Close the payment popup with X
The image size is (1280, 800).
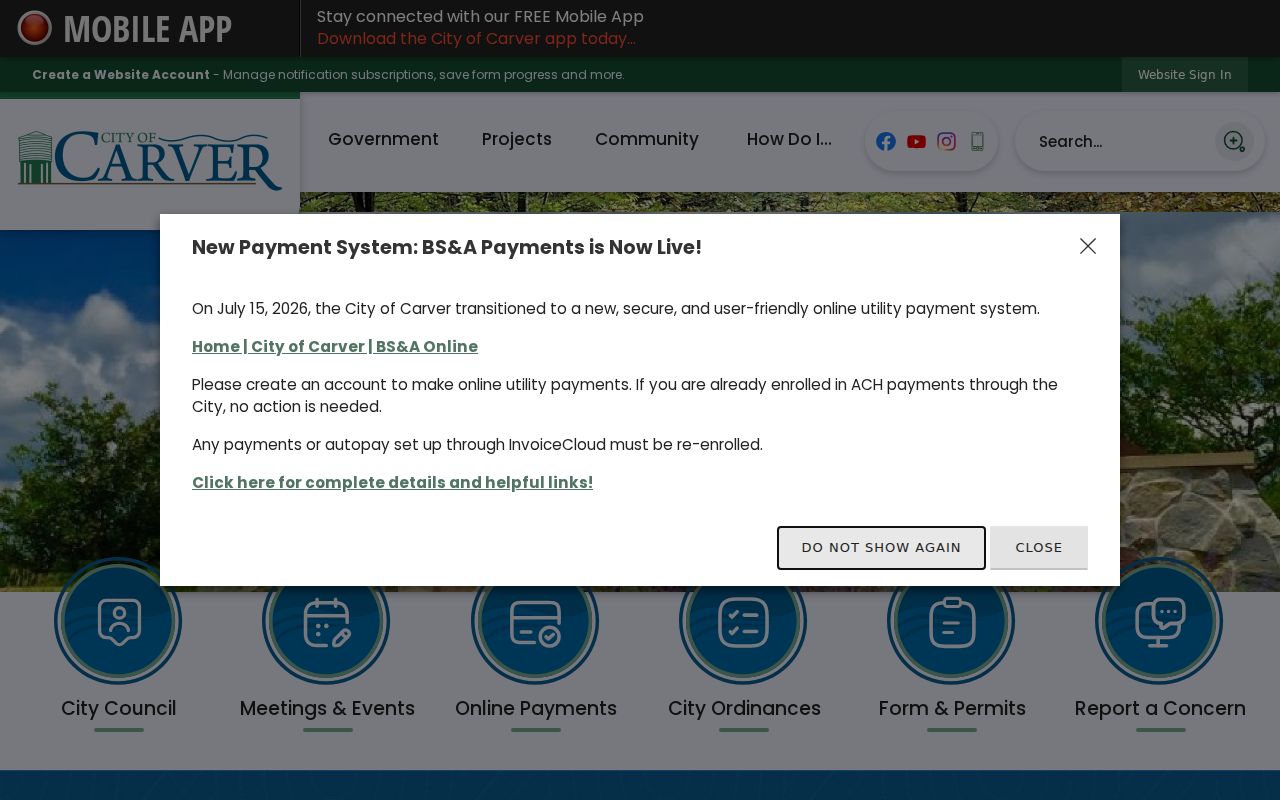(x=1088, y=246)
